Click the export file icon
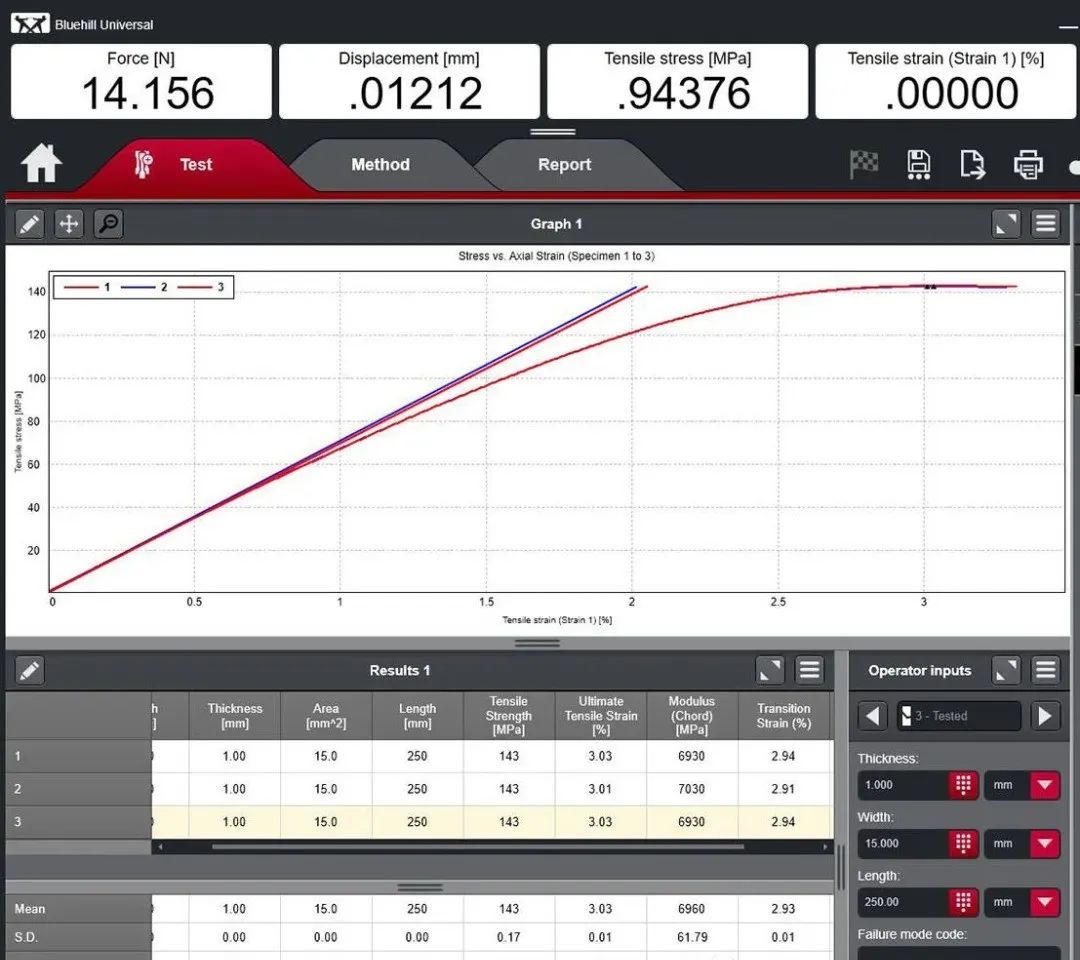Viewport: 1080px width, 960px height. pos(972,164)
